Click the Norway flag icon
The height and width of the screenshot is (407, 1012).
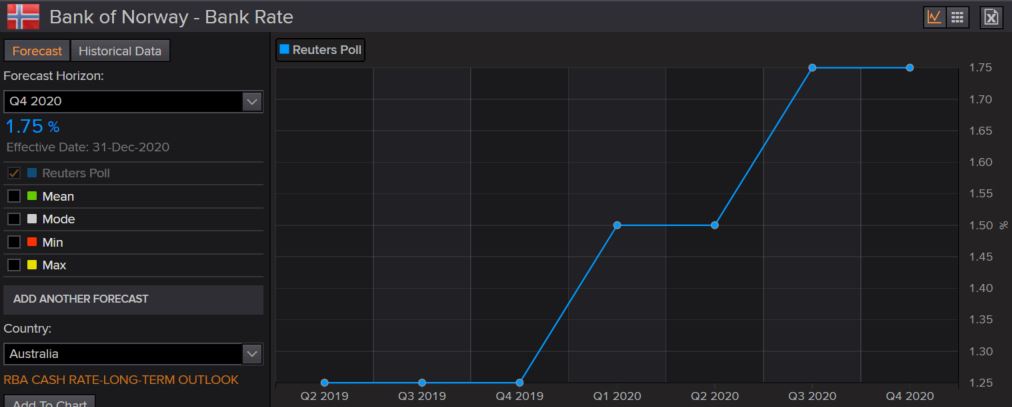click(23, 16)
